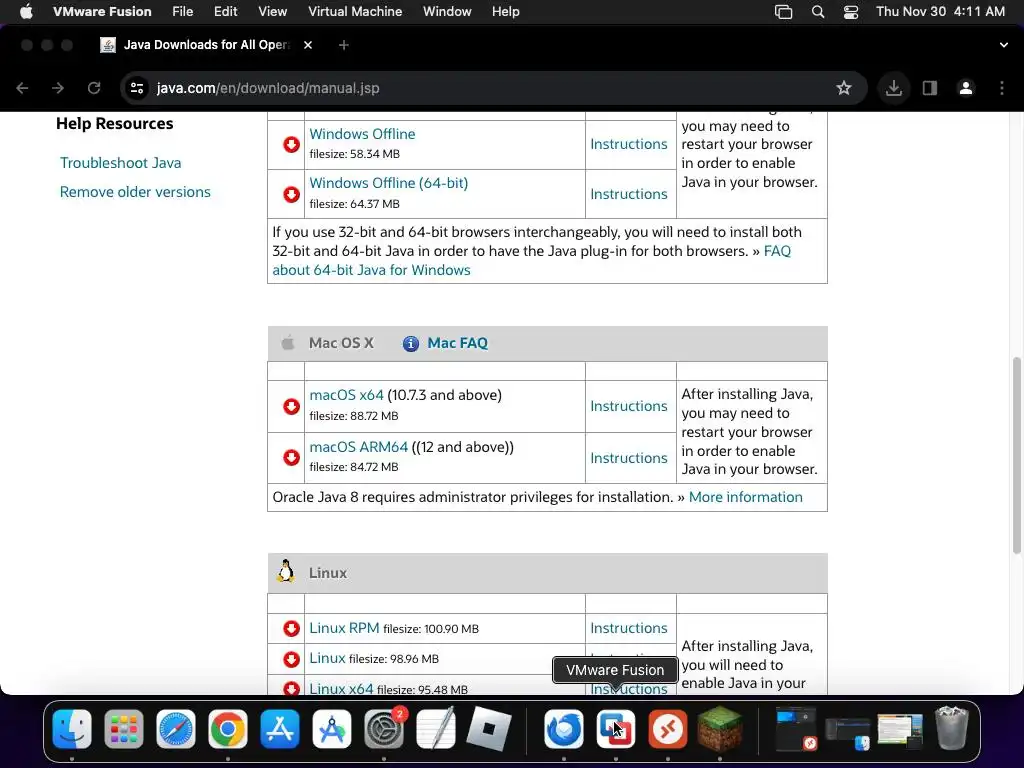This screenshot has width=1024, height=768.
Task: Open Instructions for macOS x64
Action: pyautogui.click(x=628, y=406)
